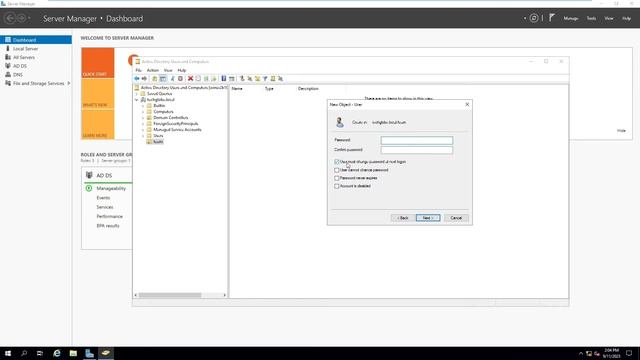Viewport: 640px width, 360px height.
Task: Expand File and Storage Services arrow
Action: coord(69,83)
